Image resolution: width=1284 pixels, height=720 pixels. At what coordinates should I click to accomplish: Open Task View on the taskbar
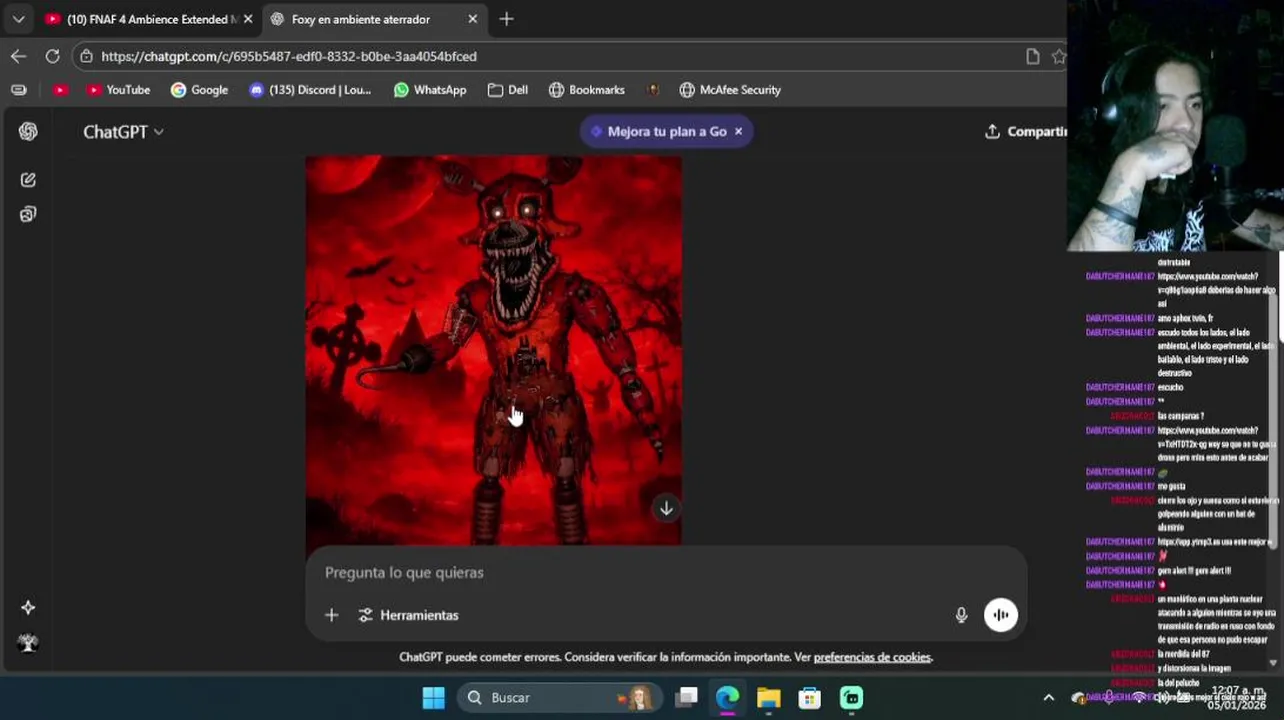click(x=686, y=697)
